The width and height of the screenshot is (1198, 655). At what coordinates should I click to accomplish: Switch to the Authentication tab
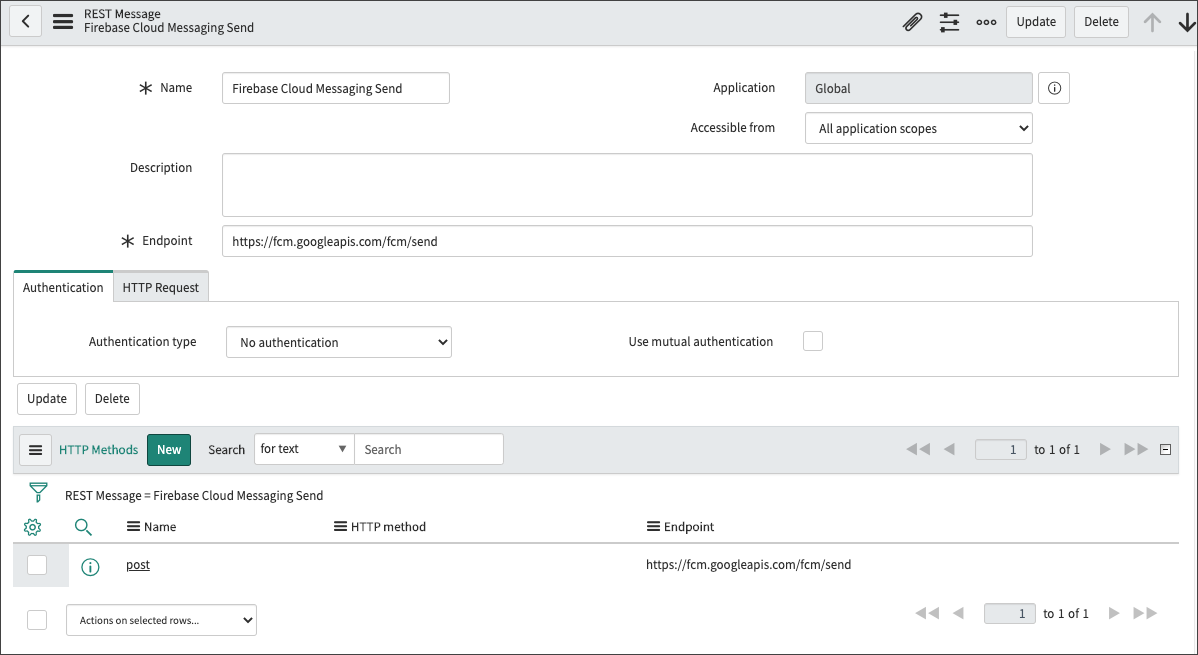pyautogui.click(x=63, y=287)
